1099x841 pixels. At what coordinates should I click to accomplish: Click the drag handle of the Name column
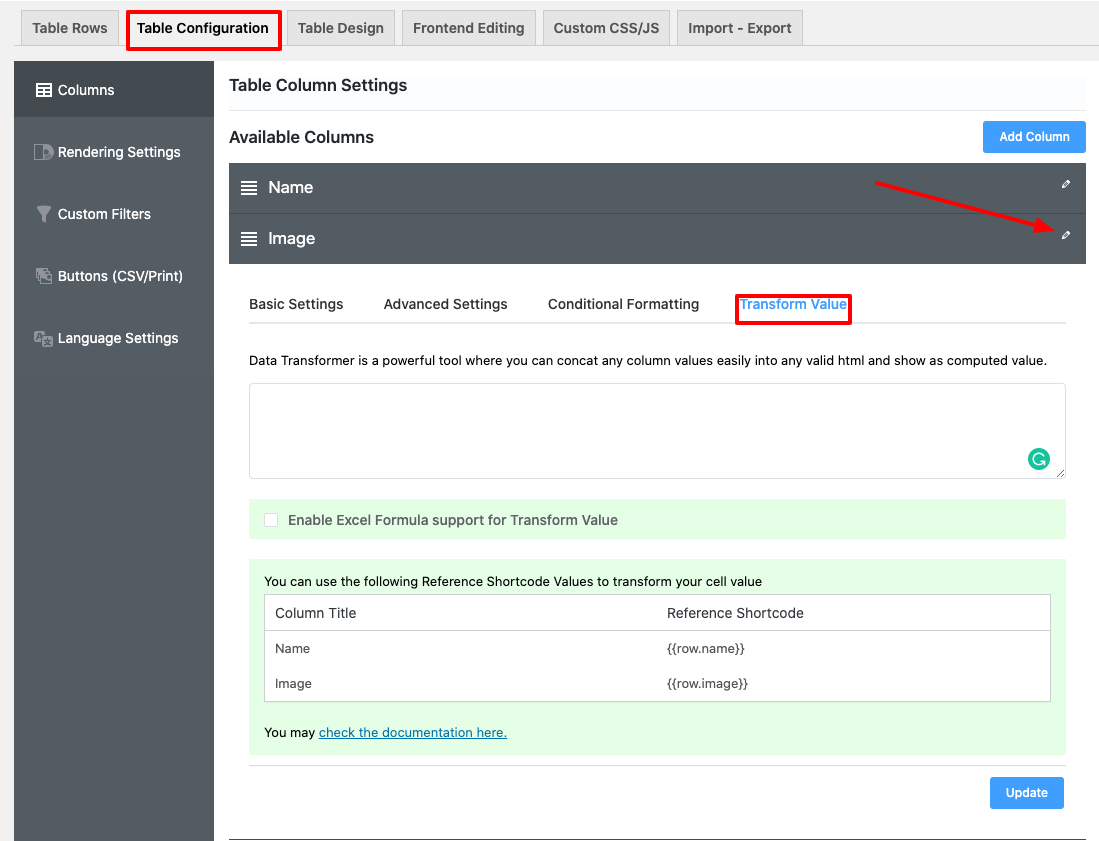pos(249,187)
